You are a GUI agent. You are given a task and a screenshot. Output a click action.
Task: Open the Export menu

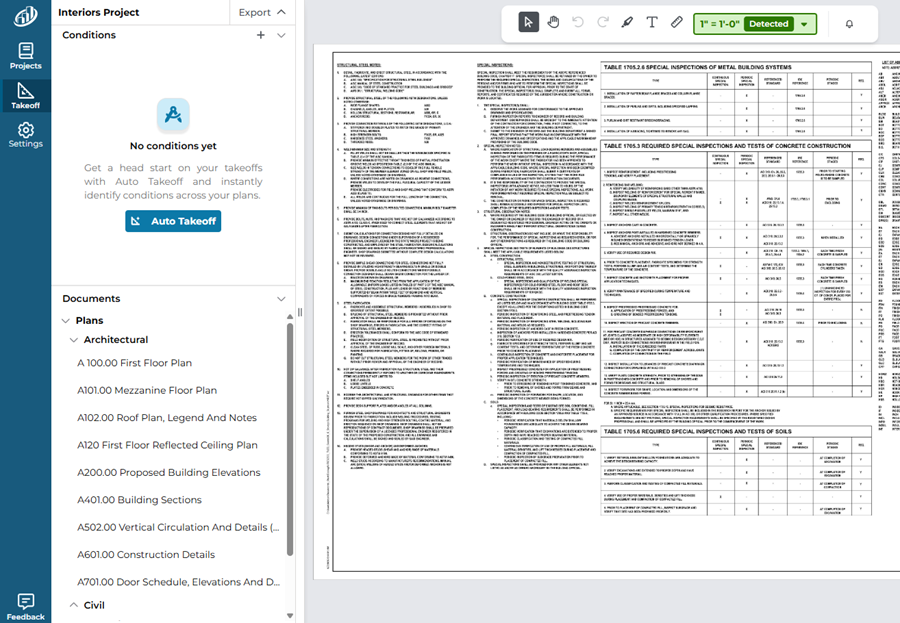262,12
